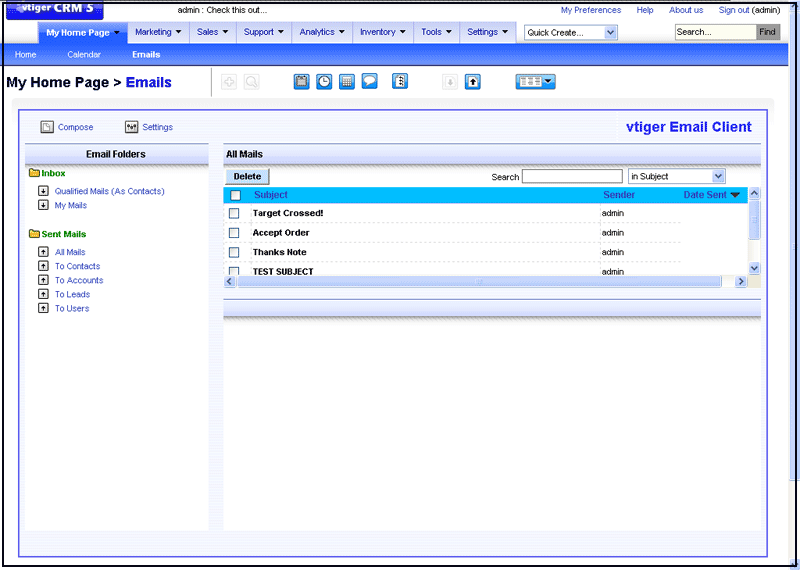Go to the Calendar submenu tab

coord(84,55)
